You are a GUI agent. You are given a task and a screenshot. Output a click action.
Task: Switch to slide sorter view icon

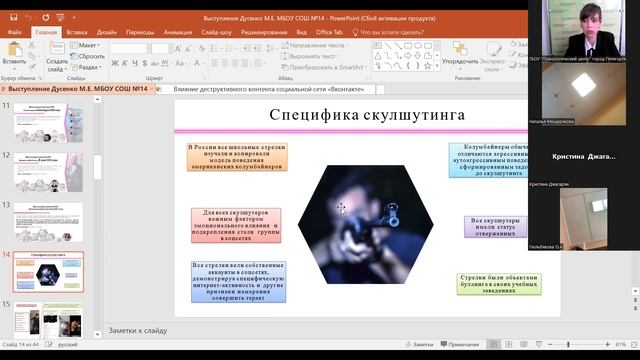pyautogui.click(x=509, y=344)
